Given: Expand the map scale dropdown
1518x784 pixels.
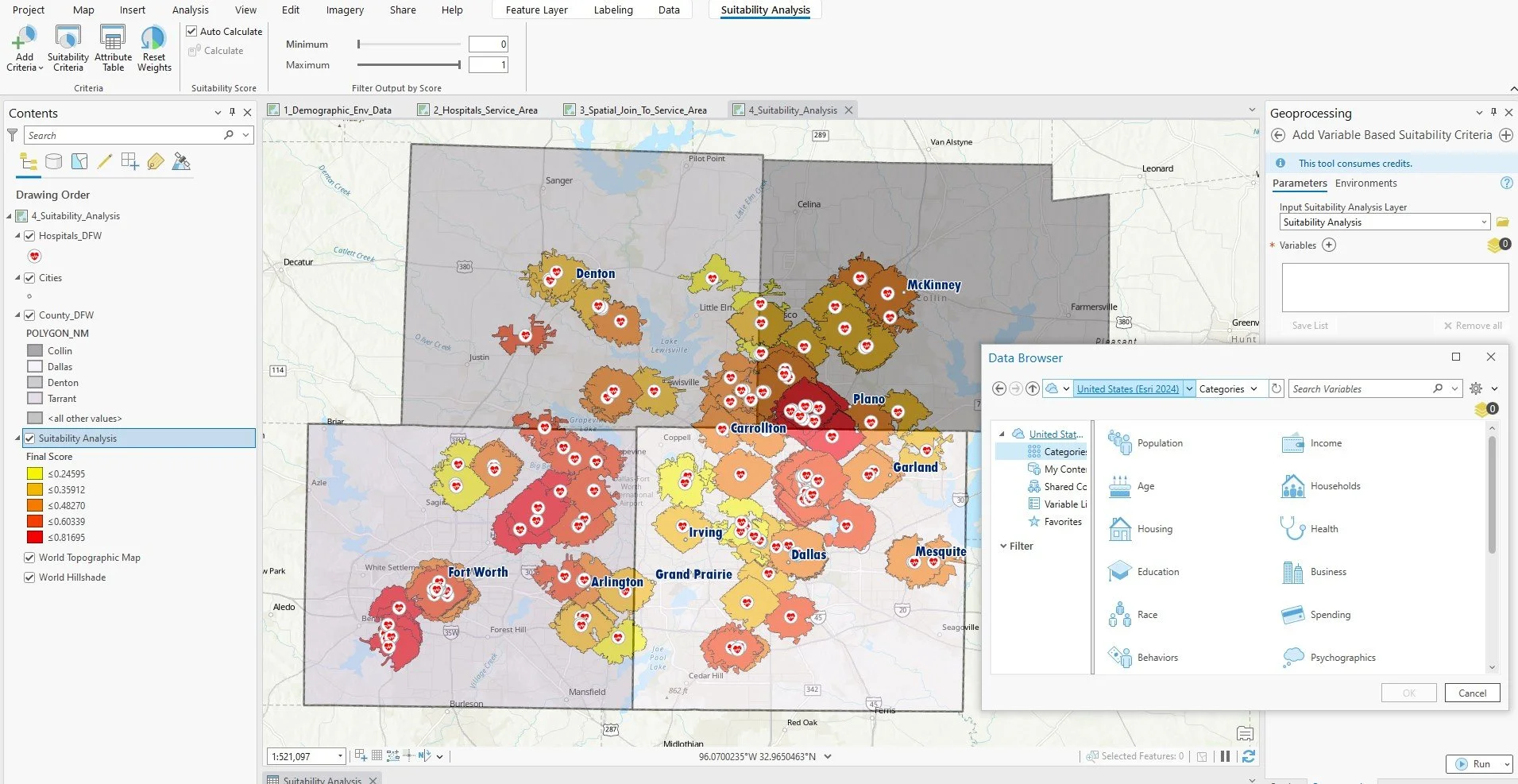Looking at the screenshot, I should [341, 756].
